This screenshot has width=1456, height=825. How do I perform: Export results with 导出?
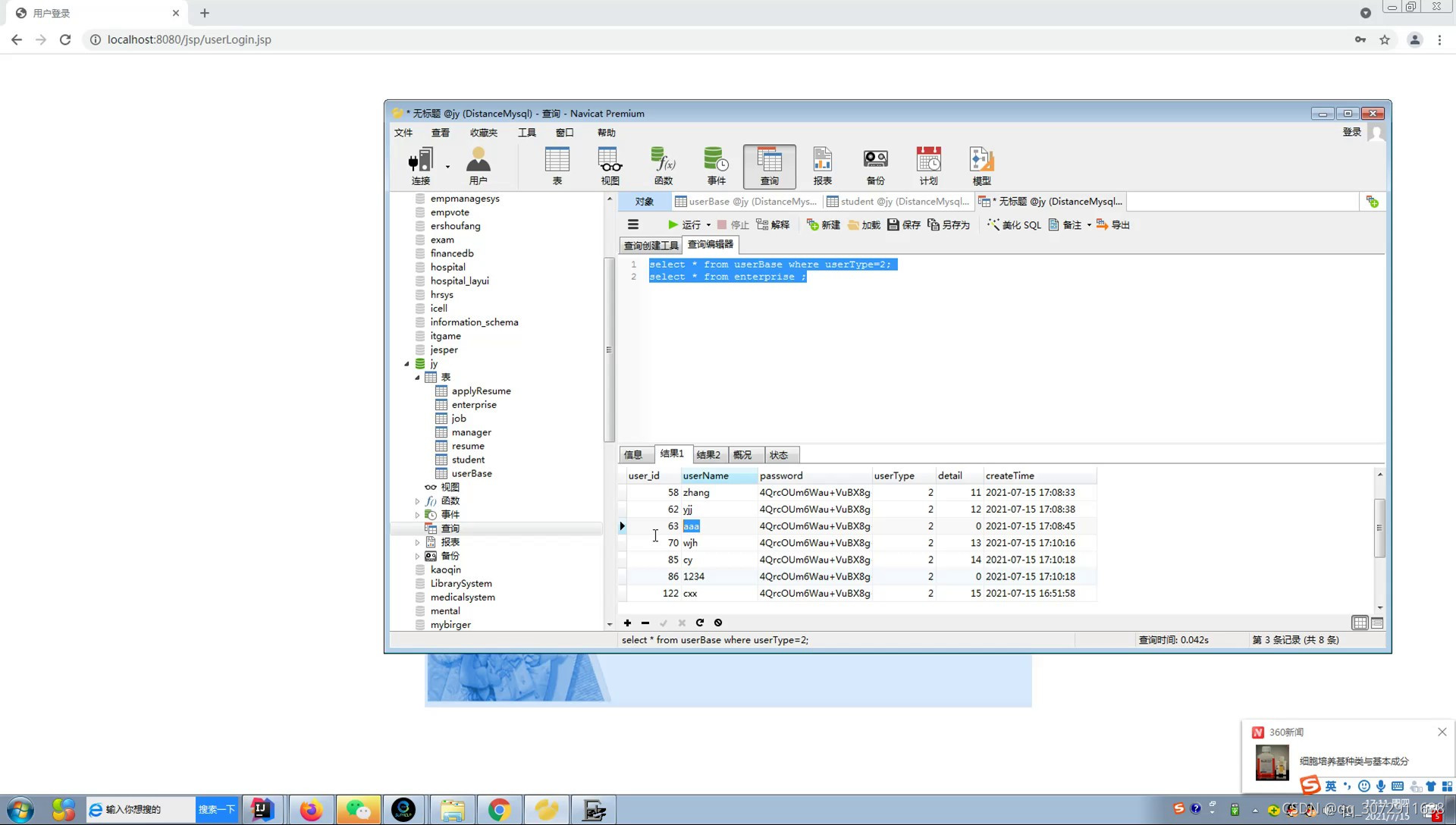1113,224
